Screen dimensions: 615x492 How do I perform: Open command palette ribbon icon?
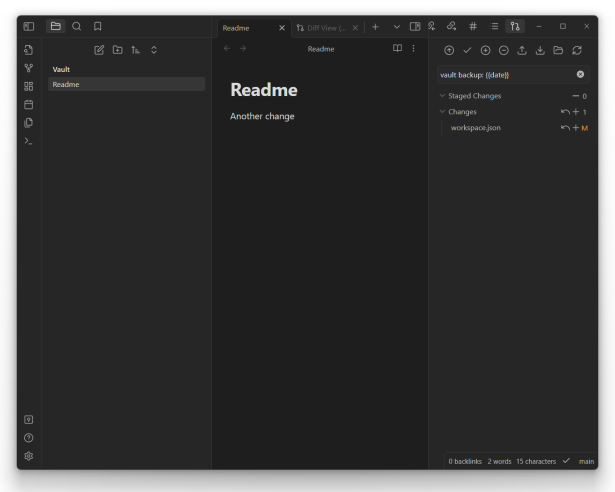[x=29, y=141]
